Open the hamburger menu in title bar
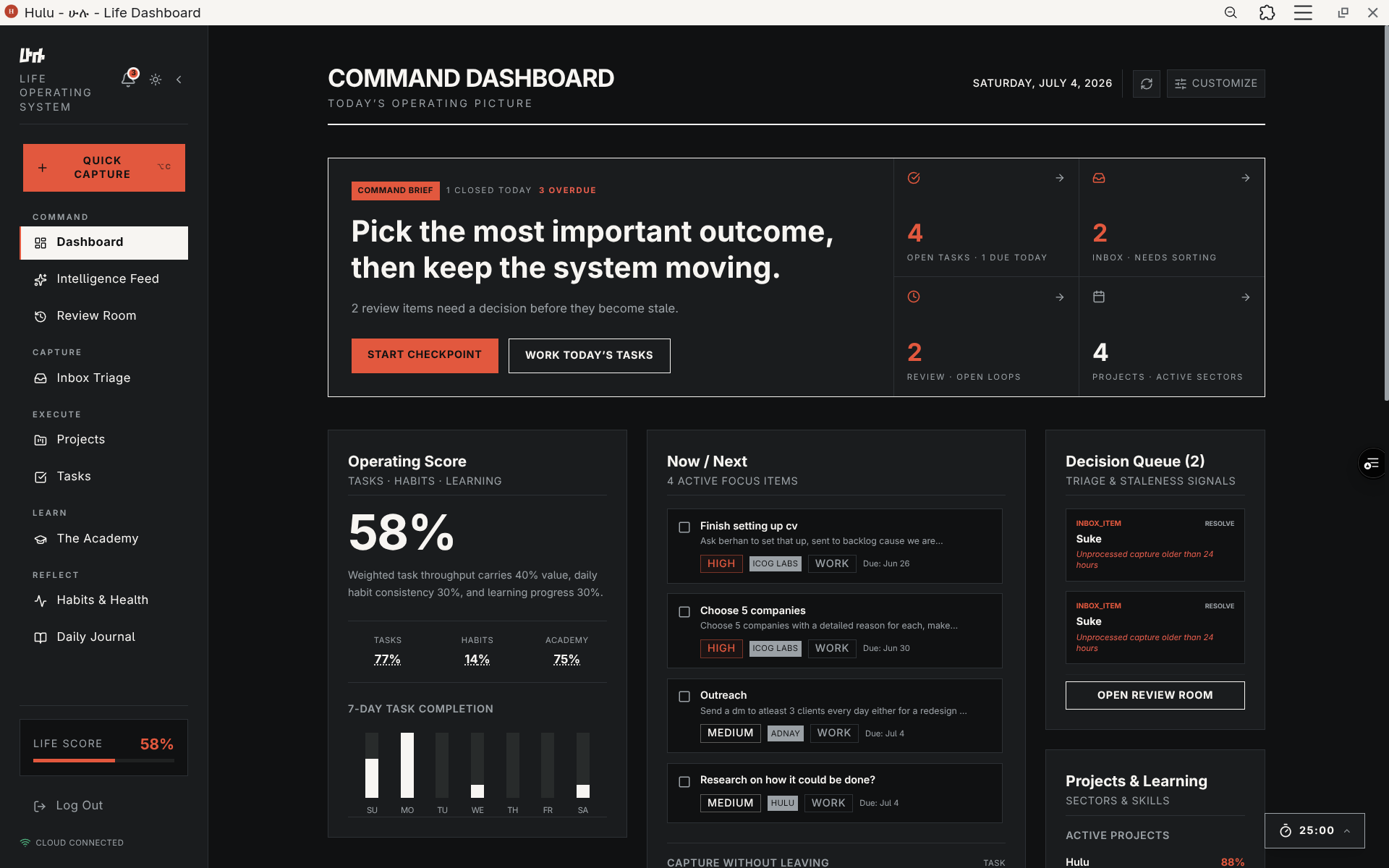This screenshot has height=868, width=1389. point(1303,13)
